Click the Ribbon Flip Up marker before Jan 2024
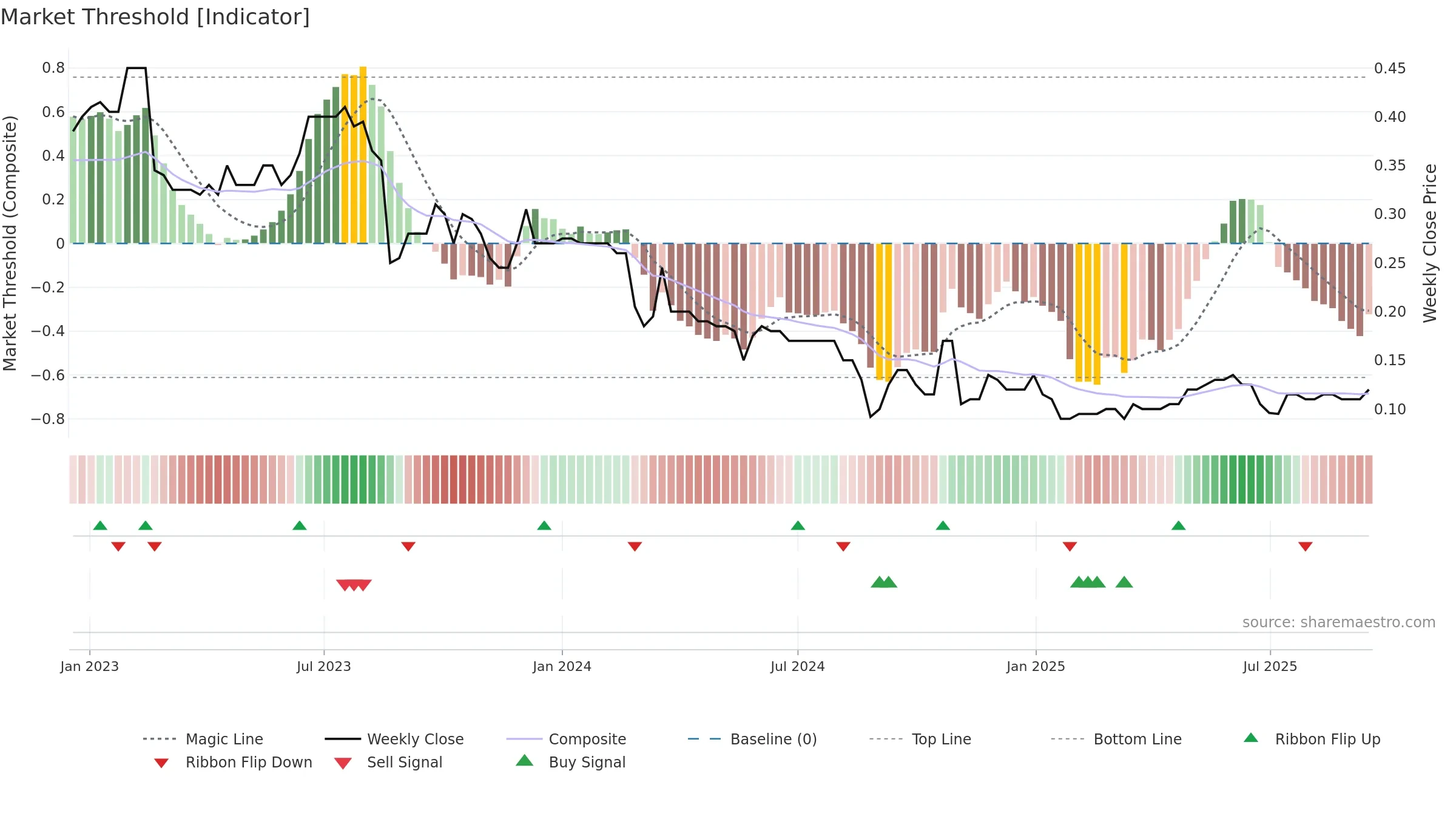 coord(544,525)
